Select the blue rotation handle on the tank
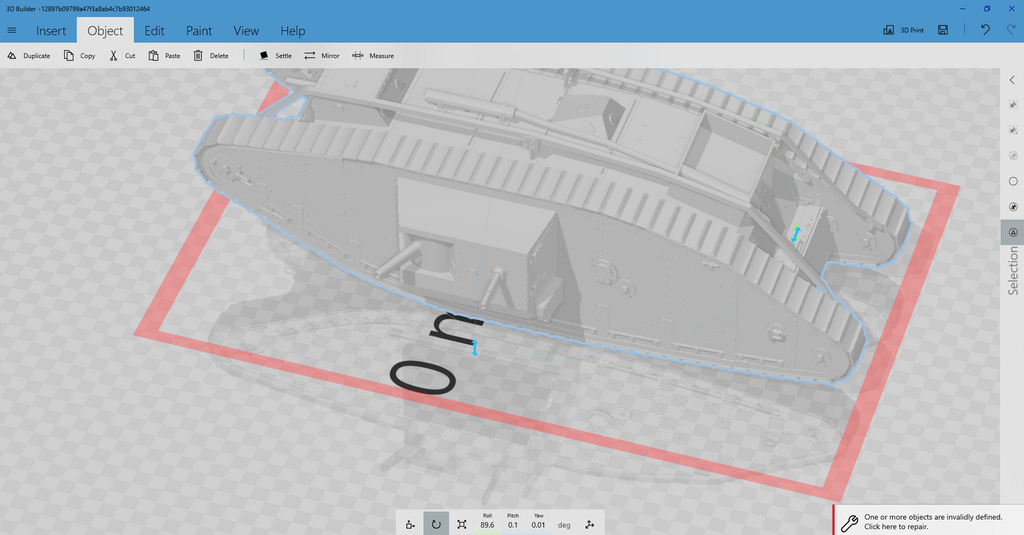 tap(796, 235)
